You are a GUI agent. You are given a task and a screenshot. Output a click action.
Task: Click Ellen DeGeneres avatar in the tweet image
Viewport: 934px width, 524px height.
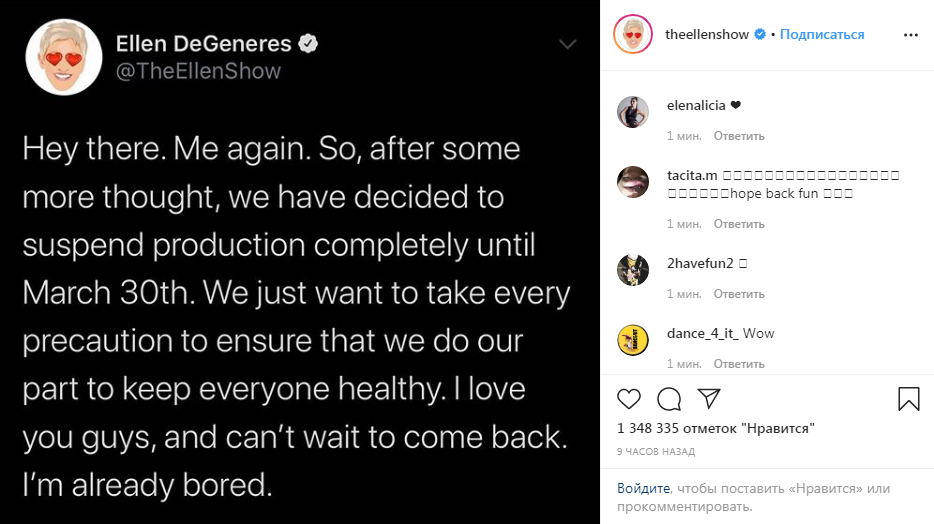(x=63, y=57)
